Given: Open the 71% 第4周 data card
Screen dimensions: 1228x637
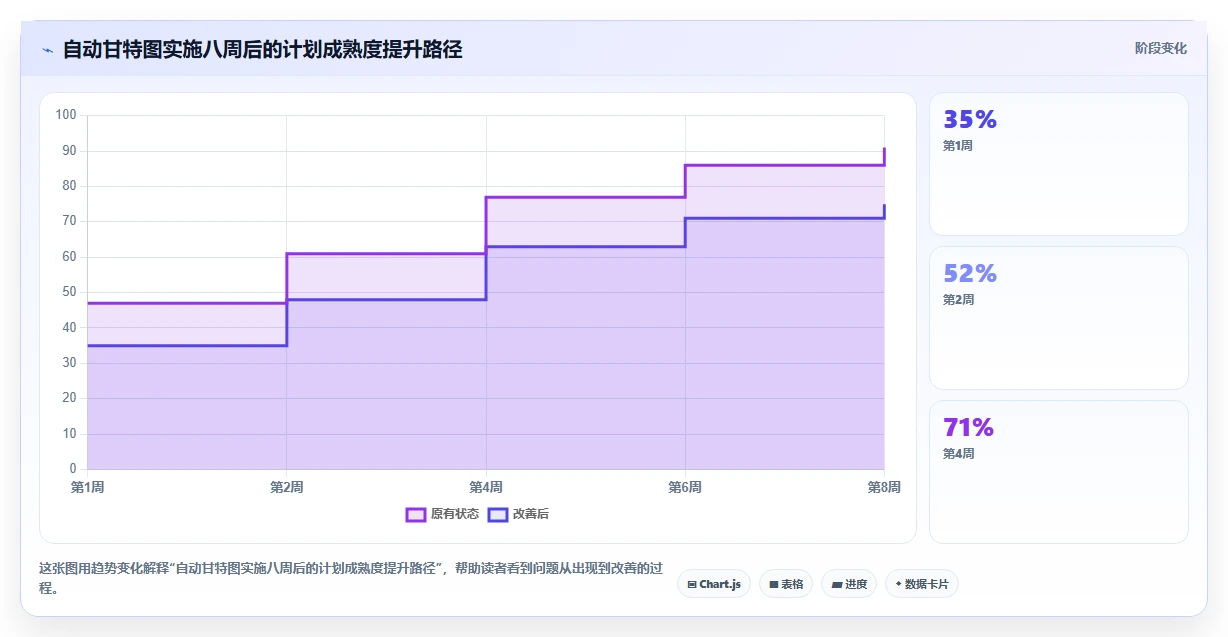Looking at the screenshot, I should point(1058,472).
